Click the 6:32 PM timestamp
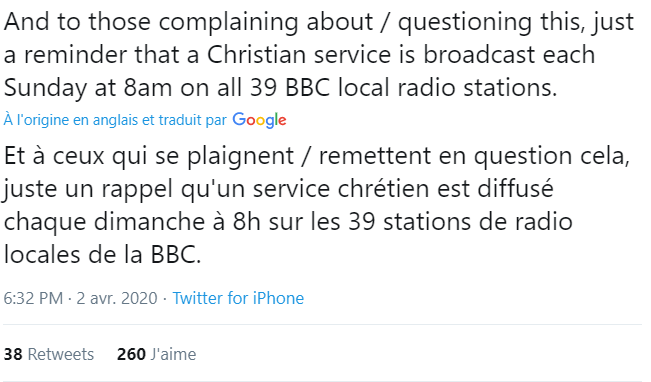Viewport: 651px width, 382px height. click(x=33, y=298)
